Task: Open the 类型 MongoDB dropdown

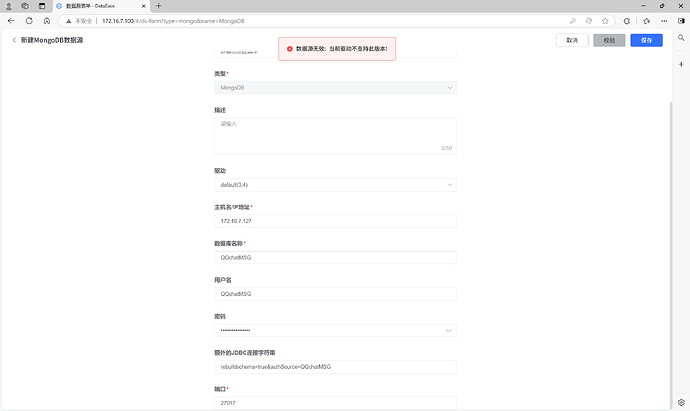Action: coord(335,88)
